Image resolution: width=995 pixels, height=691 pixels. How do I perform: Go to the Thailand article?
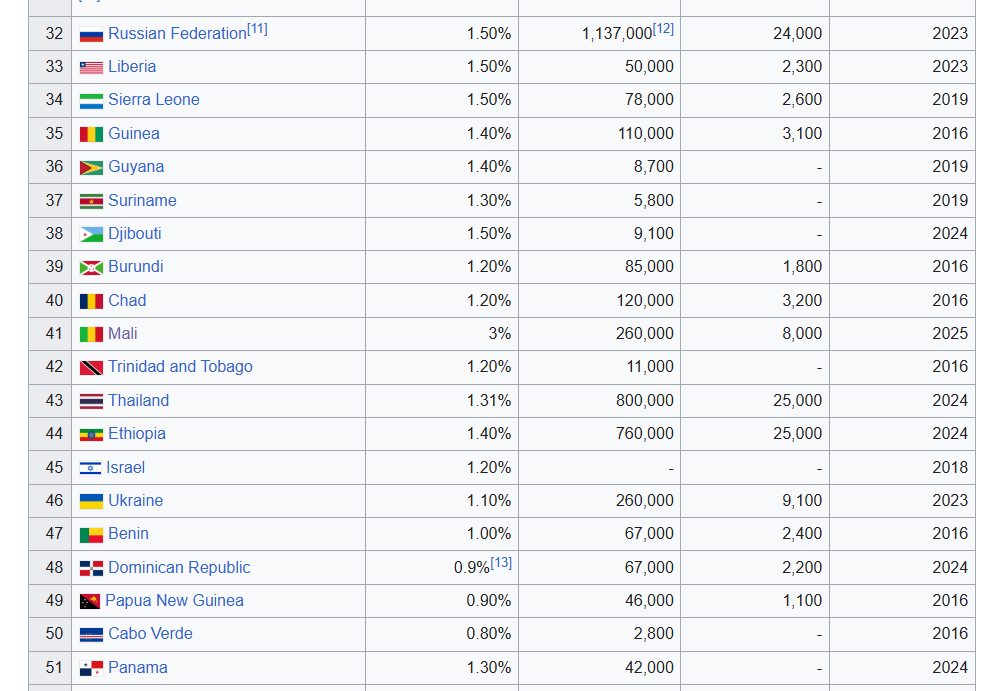138,401
